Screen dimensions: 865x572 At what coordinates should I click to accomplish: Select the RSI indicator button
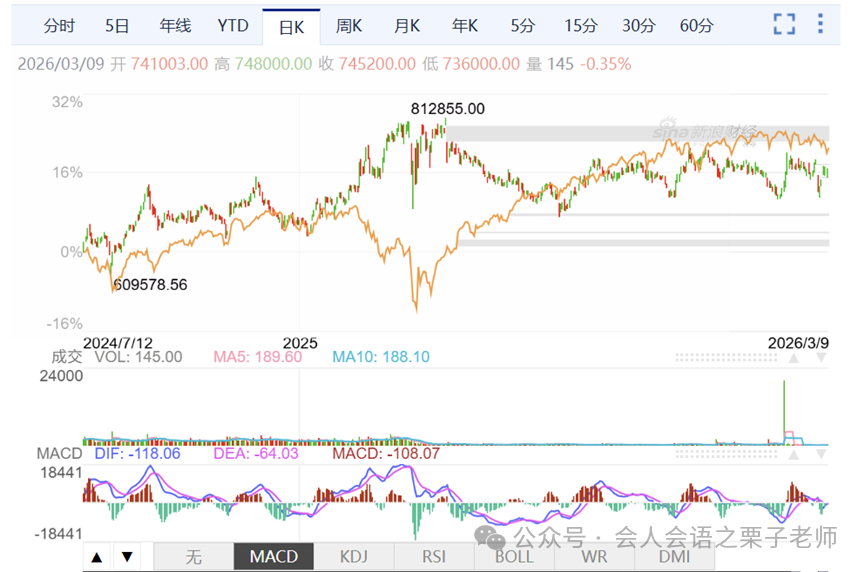(434, 557)
